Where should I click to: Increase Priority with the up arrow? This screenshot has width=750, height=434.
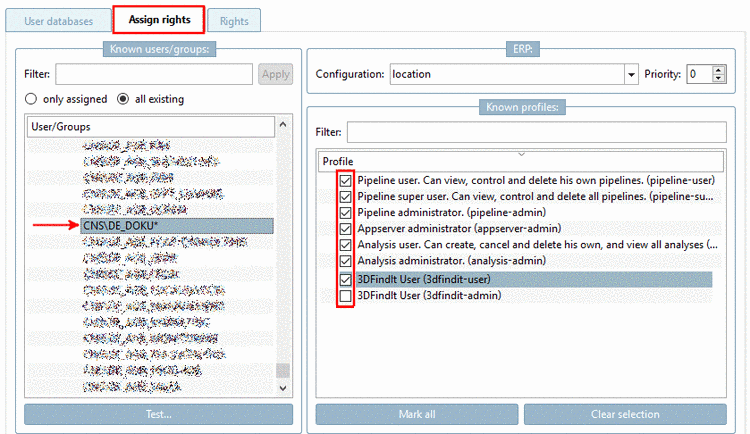tap(718, 70)
